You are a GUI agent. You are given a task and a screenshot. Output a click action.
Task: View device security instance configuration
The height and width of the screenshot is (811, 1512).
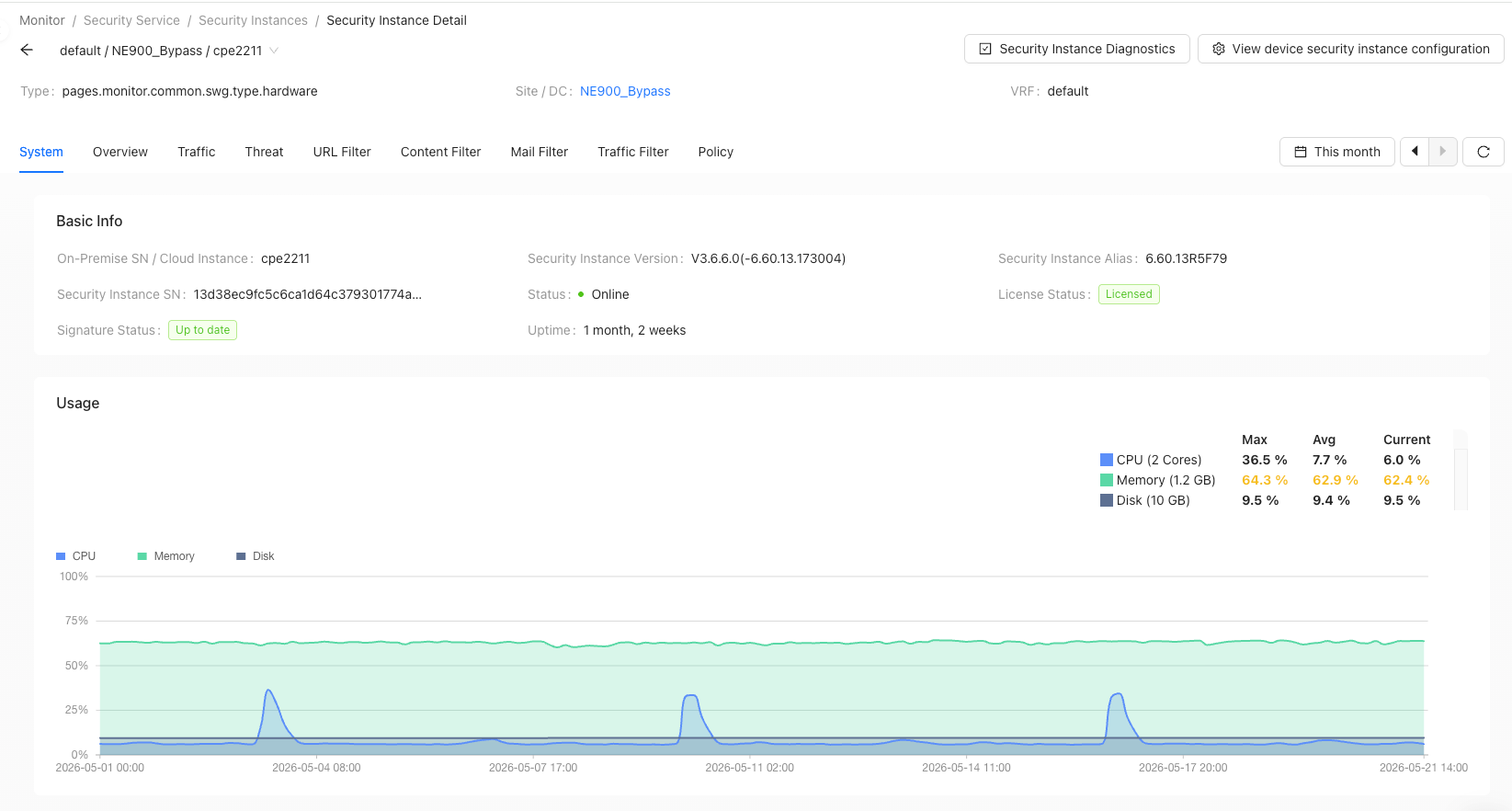1350,49
